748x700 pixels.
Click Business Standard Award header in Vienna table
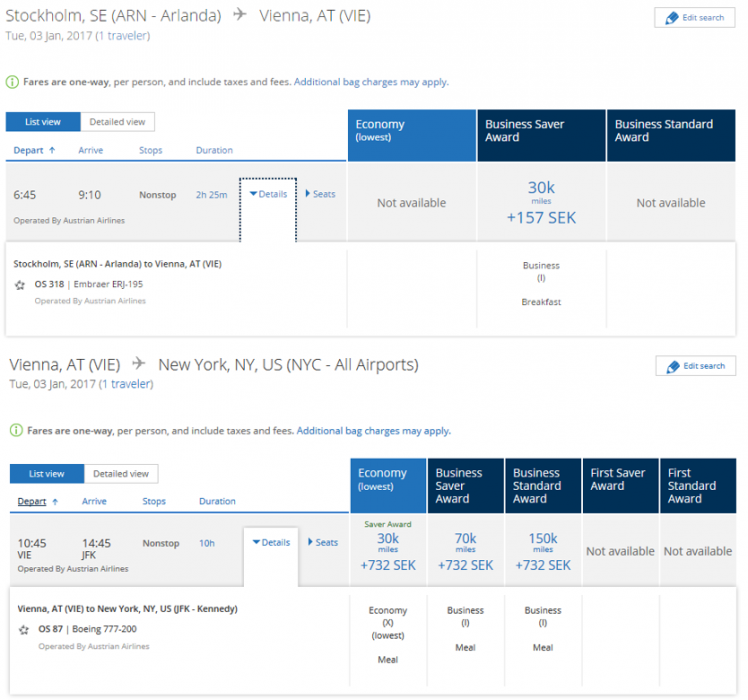[543, 486]
